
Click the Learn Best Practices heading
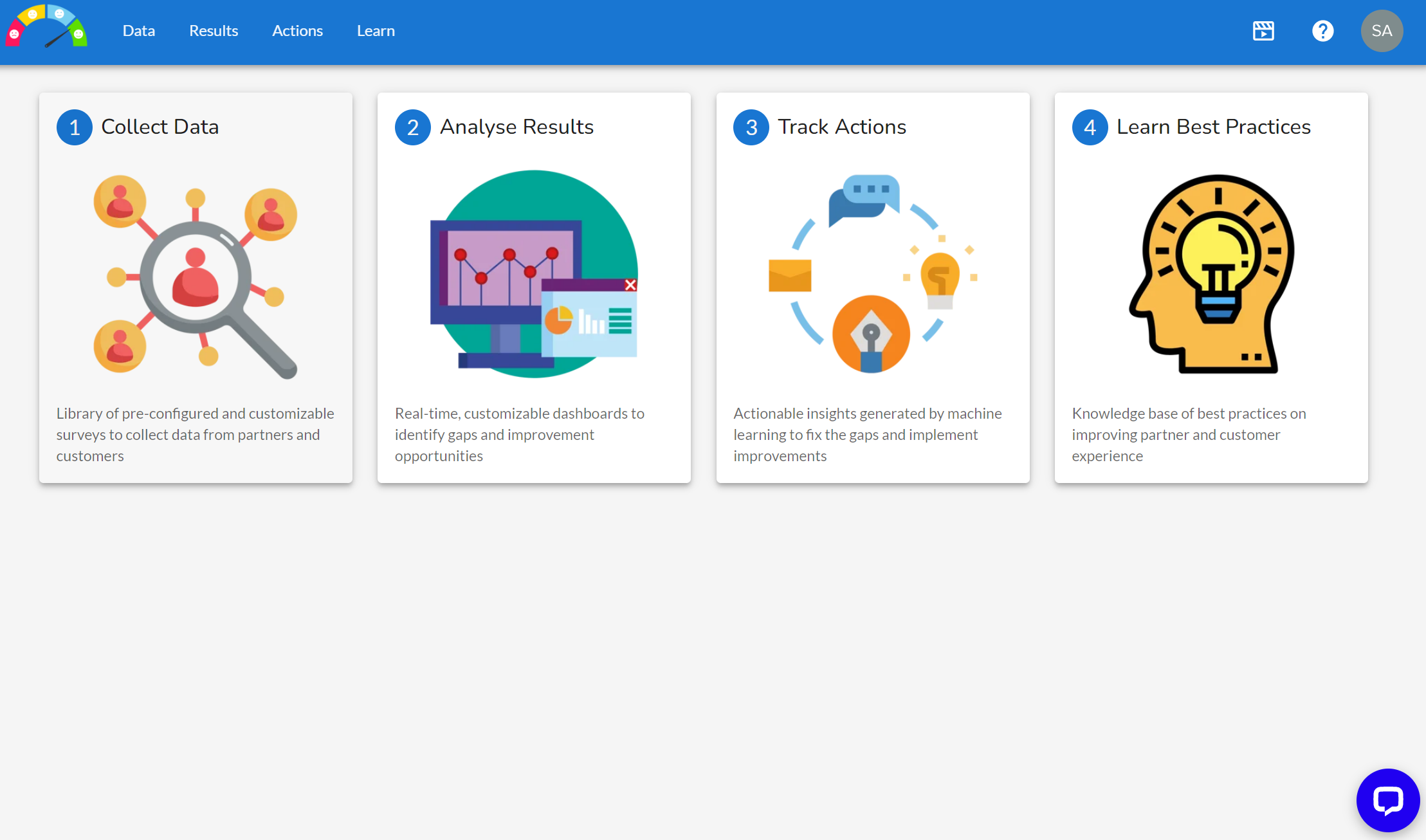pos(1213,127)
